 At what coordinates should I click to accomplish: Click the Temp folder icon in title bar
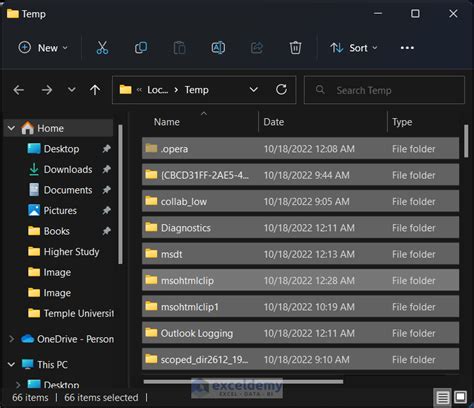pos(13,14)
